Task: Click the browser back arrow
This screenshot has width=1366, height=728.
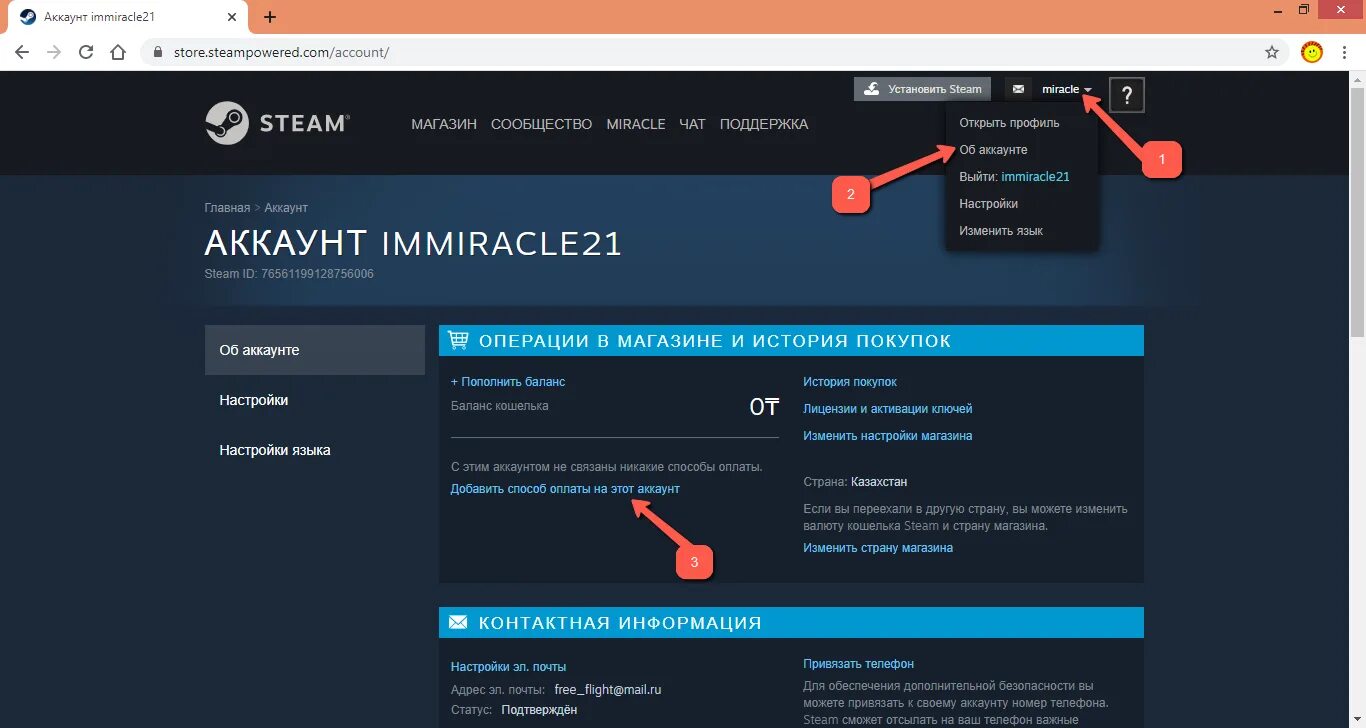Action: point(22,52)
